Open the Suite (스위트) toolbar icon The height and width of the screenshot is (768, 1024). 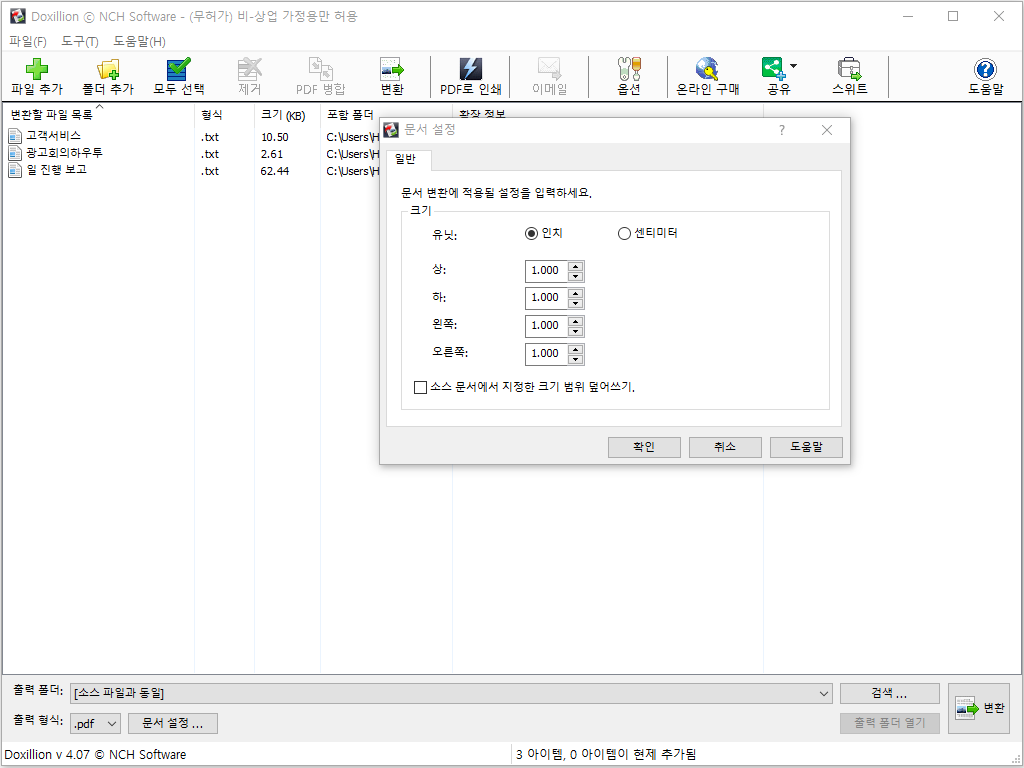[x=850, y=69]
